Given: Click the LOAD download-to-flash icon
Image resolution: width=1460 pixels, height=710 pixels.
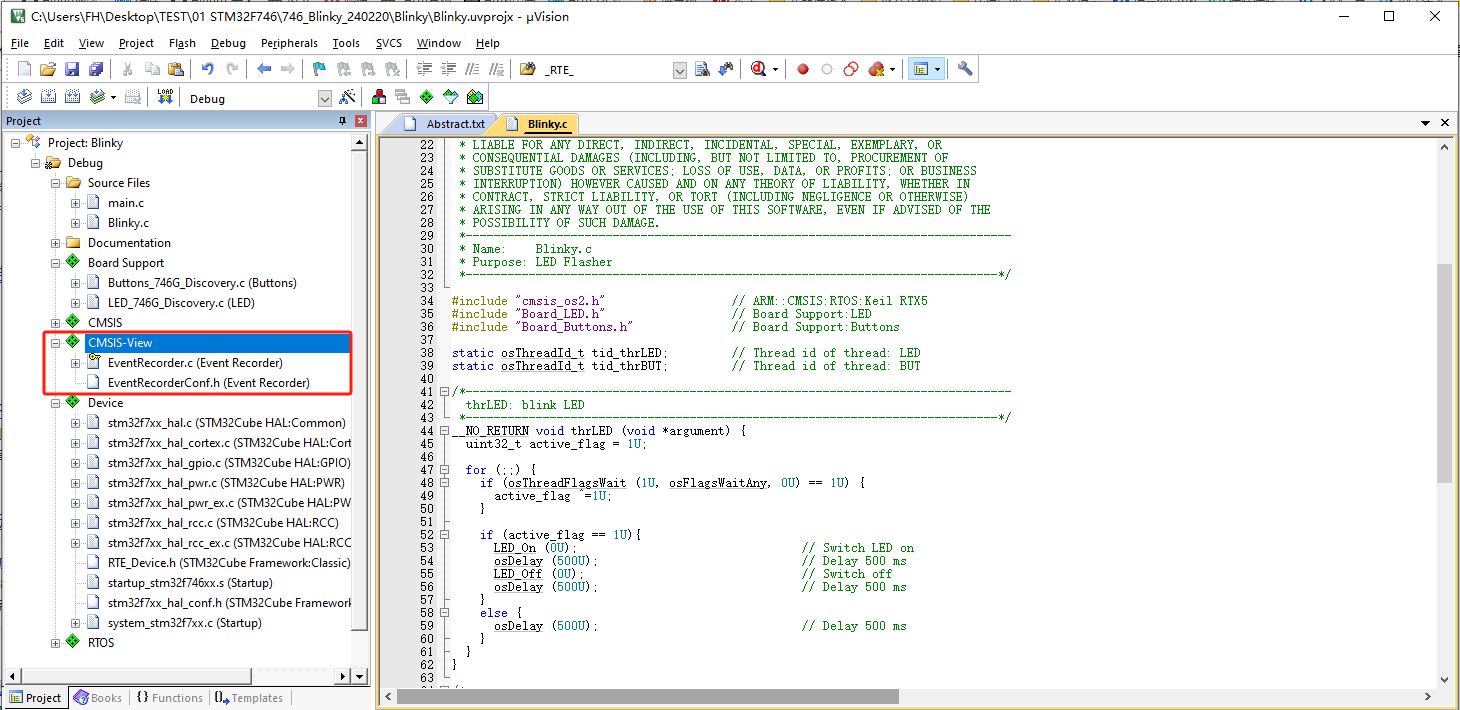Looking at the screenshot, I should [165, 97].
